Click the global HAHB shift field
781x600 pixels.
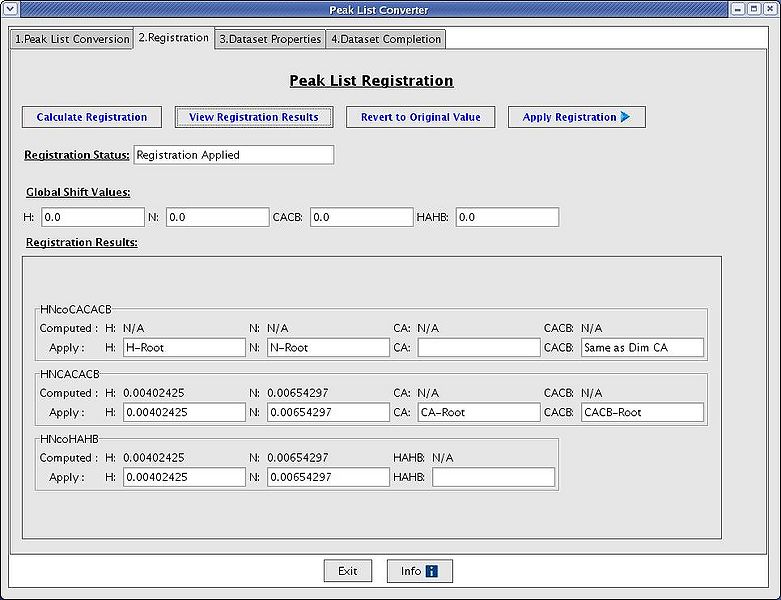point(507,217)
